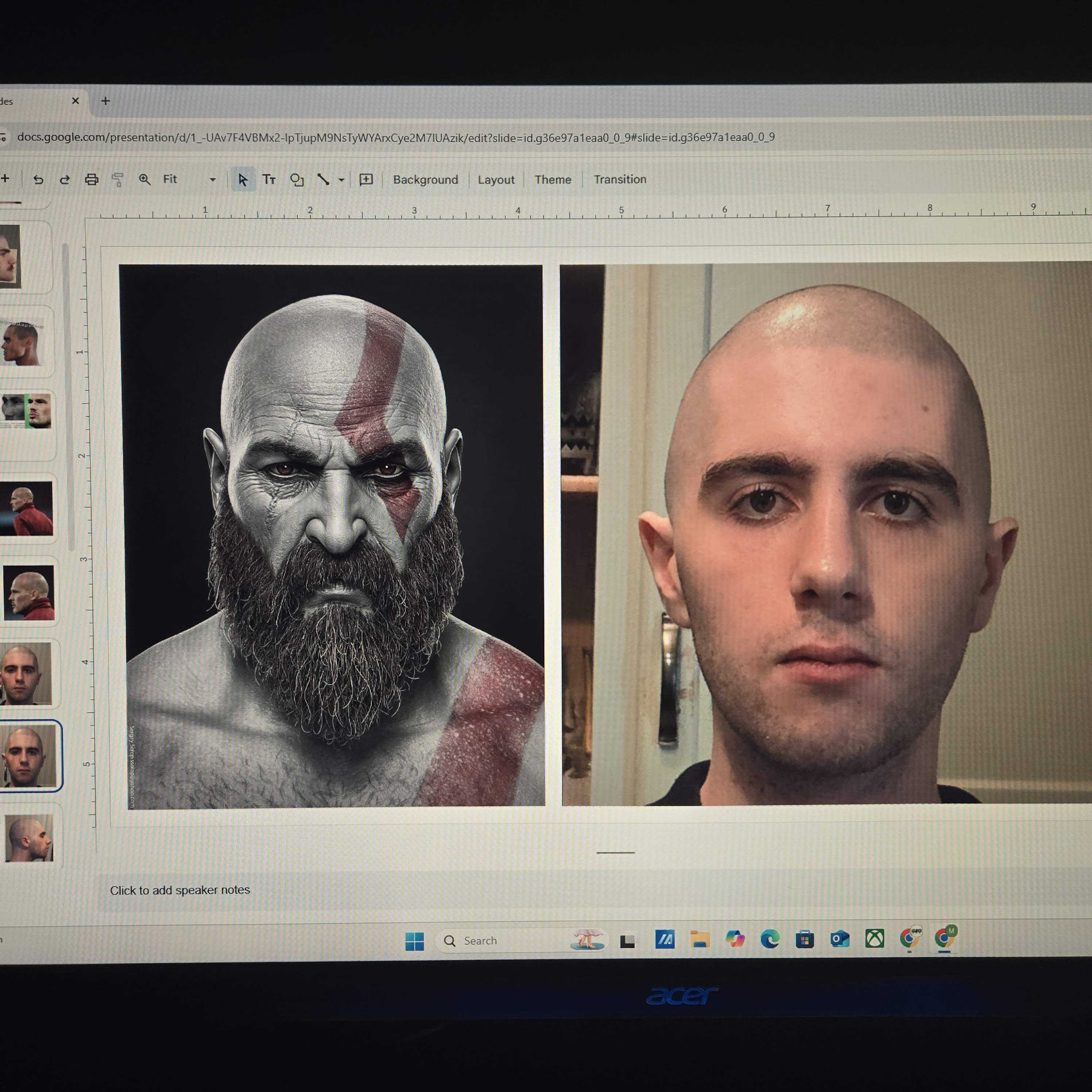Launch Microsoft Copilot from the taskbar
Viewport: 1092px width, 1092px height.
[x=735, y=939]
